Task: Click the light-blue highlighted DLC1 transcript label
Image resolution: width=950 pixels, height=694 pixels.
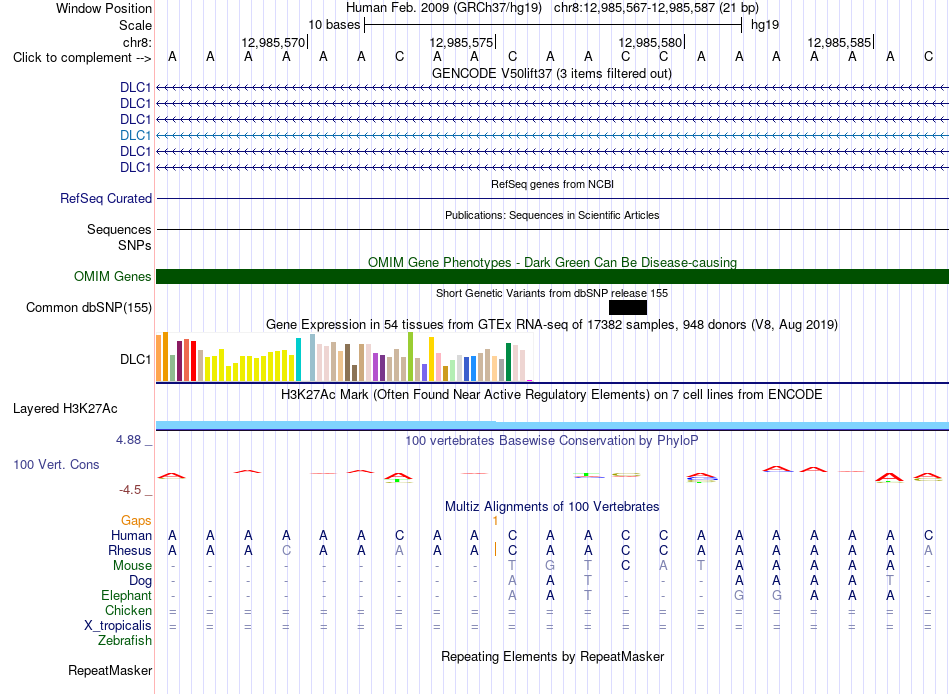Action: [x=135, y=135]
